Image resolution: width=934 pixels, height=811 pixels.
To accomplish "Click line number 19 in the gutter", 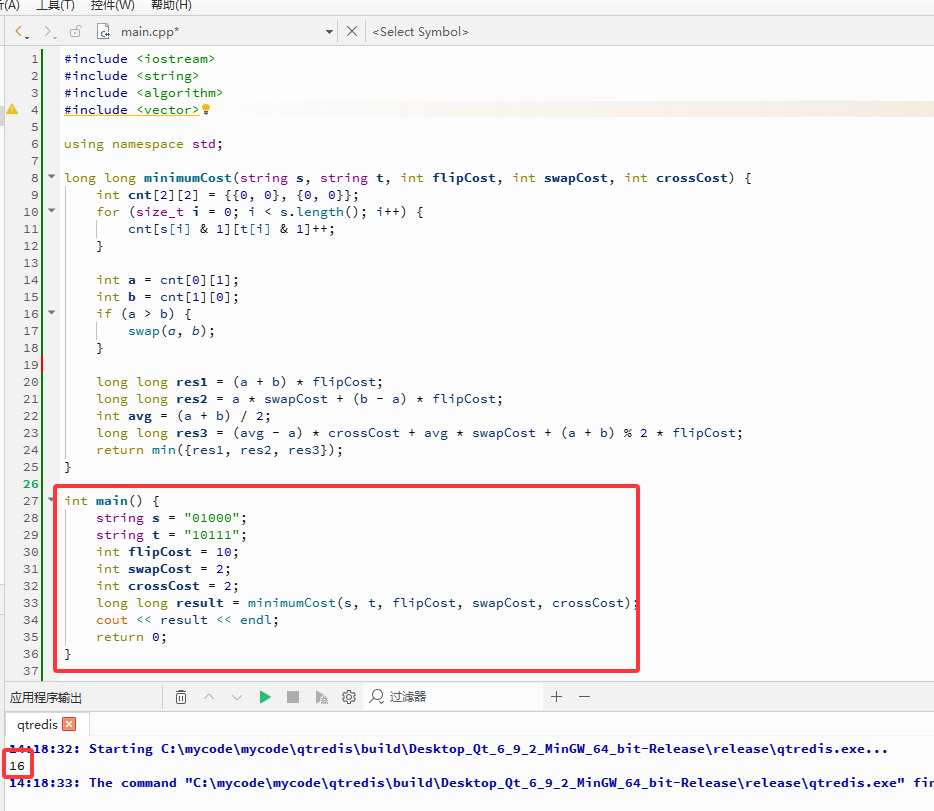I will pyautogui.click(x=30, y=365).
